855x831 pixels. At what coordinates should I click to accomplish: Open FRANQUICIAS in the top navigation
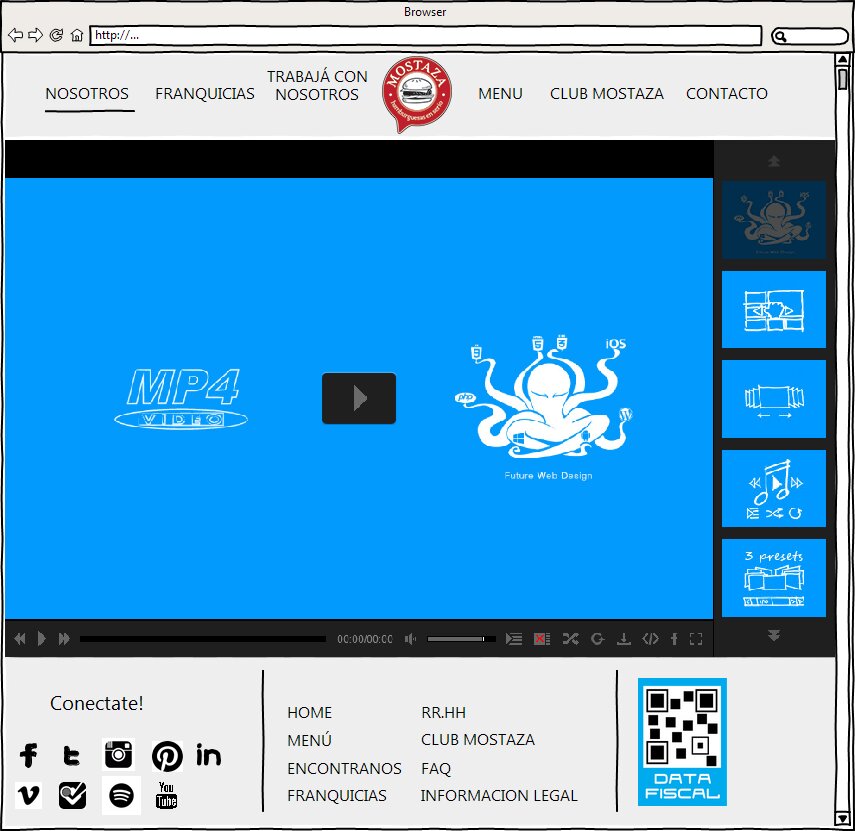point(204,94)
